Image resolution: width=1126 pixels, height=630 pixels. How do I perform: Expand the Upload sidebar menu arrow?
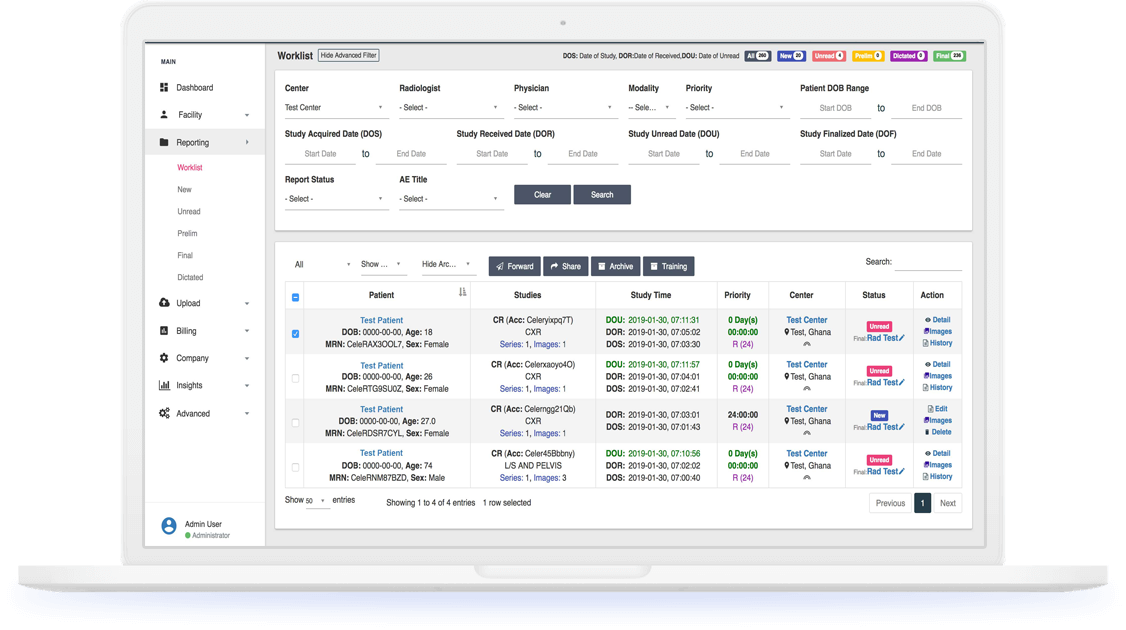click(246, 303)
